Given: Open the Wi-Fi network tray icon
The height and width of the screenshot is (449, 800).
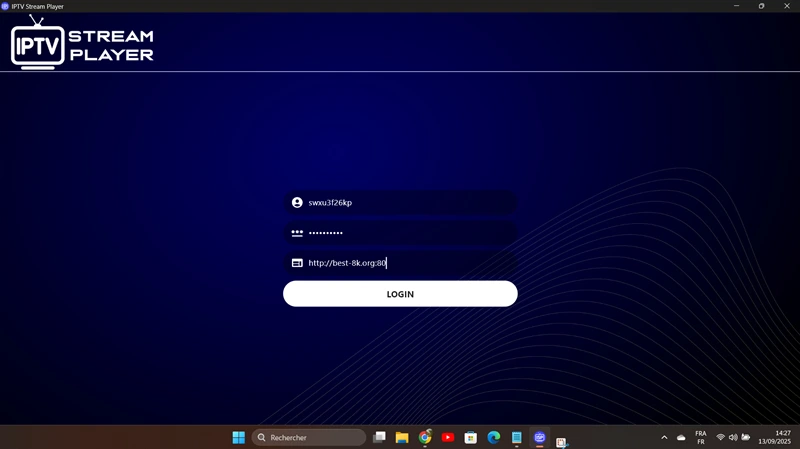Looking at the screenshot, I should [720, 437].
